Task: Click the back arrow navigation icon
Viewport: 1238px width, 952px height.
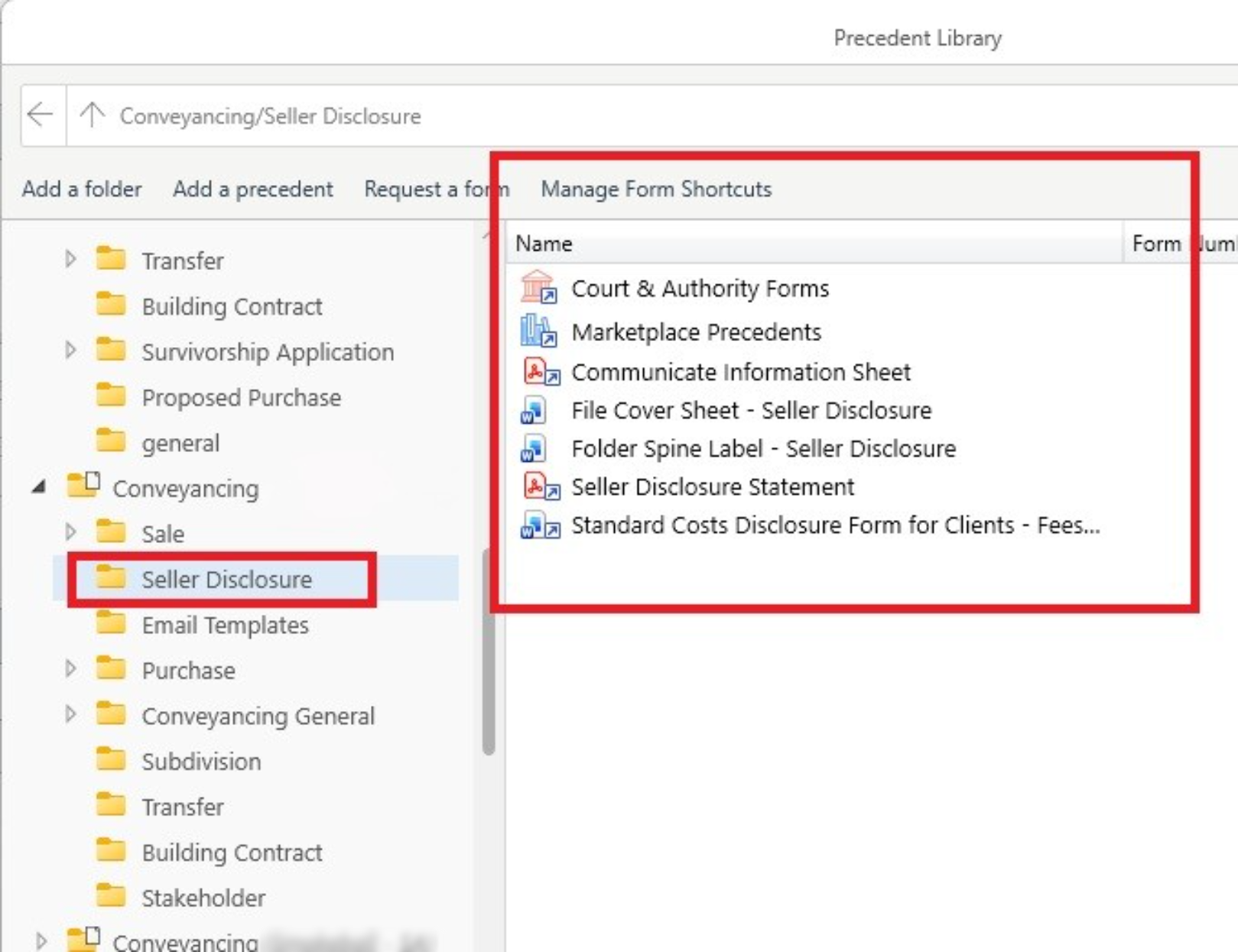Action: tap(40, 115)
